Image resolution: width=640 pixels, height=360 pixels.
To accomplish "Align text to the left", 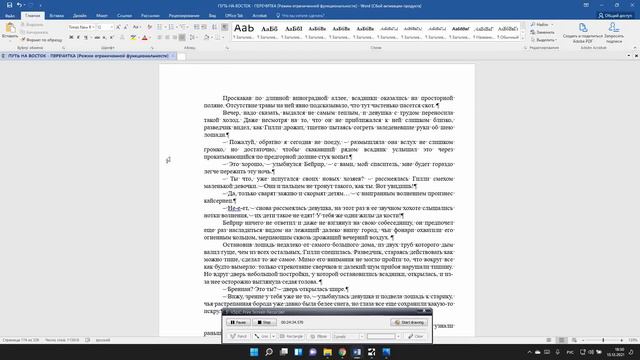I will point(160,38).
